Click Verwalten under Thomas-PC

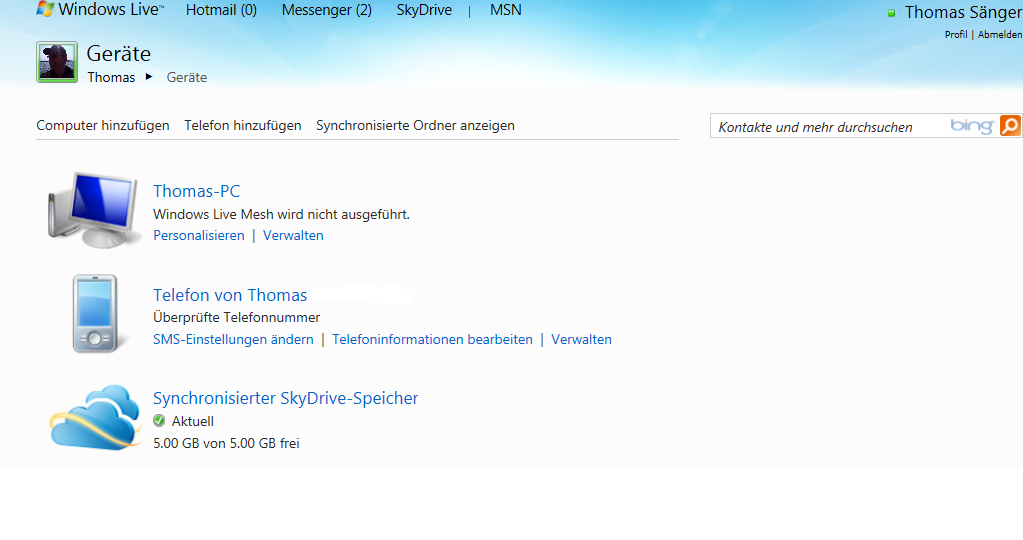293,235
